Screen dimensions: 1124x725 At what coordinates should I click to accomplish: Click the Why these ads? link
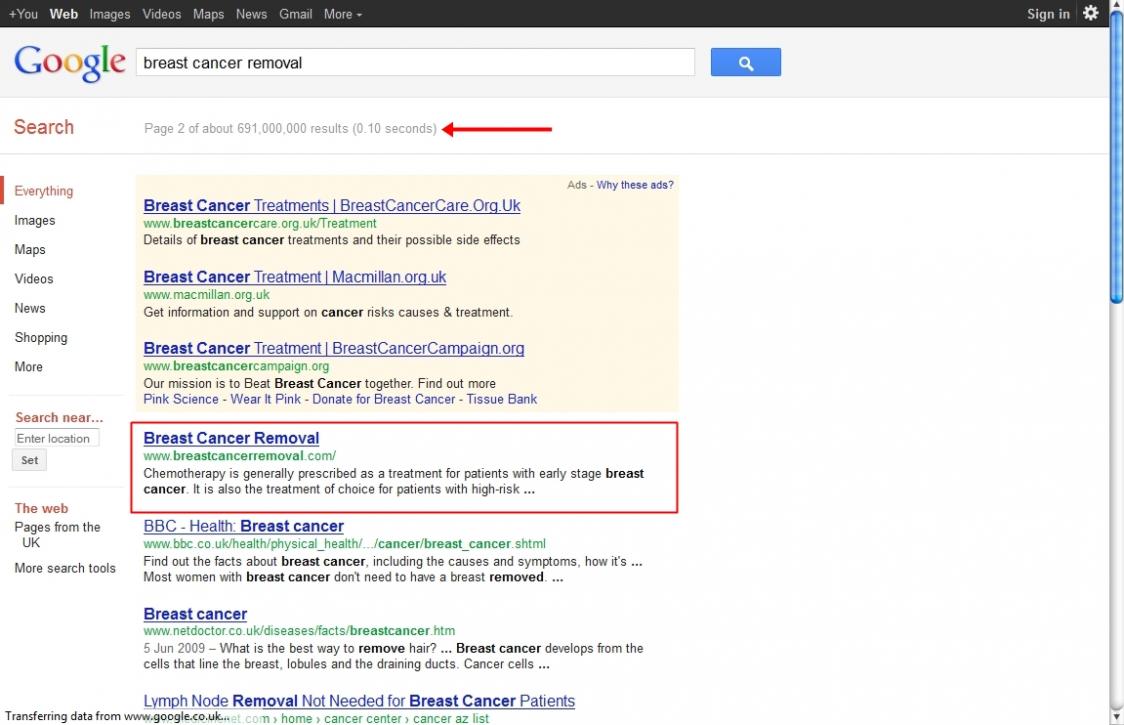[x=635, y=185]
